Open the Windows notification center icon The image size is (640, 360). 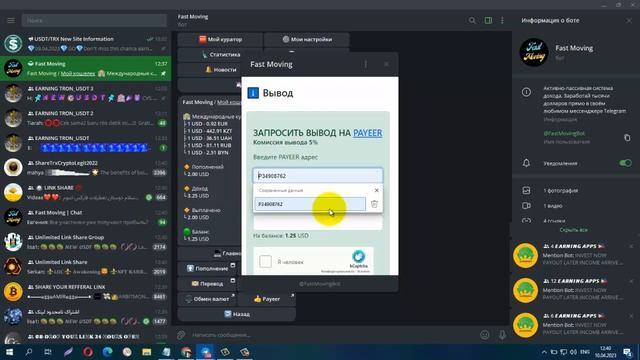click(x=627, y=352)
